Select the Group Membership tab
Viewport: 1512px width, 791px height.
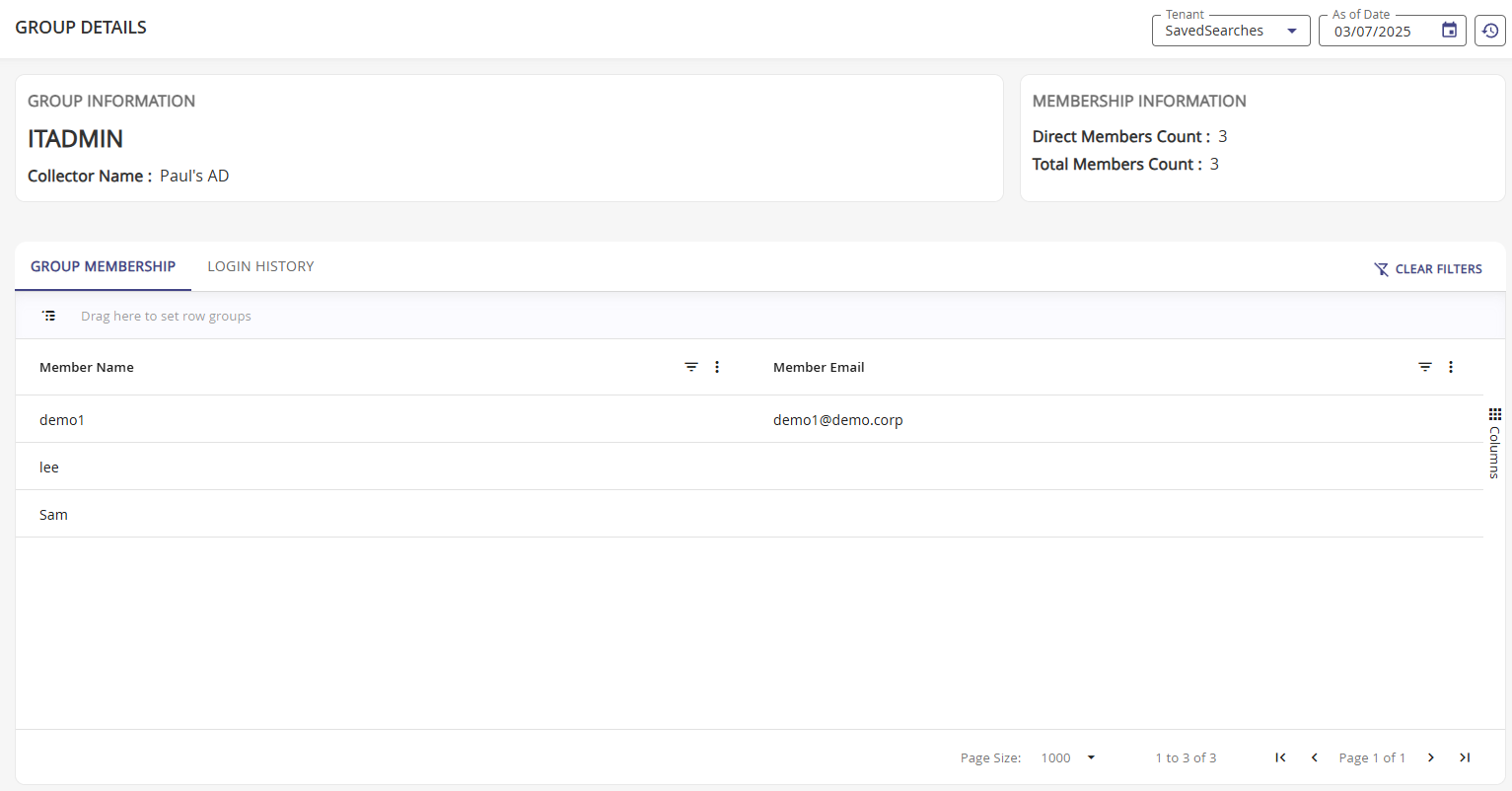tap(103, 266)
